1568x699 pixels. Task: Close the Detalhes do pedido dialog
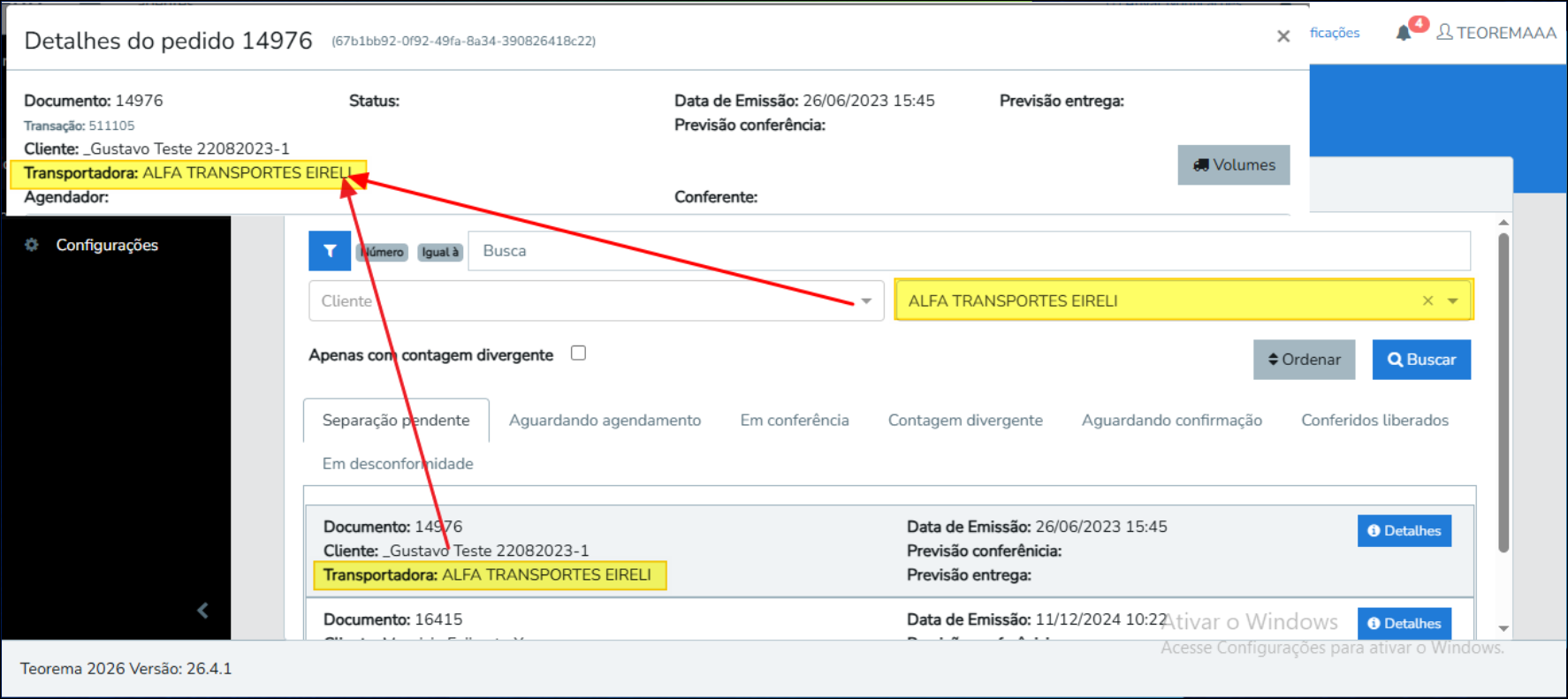(x=1283, y=36)
